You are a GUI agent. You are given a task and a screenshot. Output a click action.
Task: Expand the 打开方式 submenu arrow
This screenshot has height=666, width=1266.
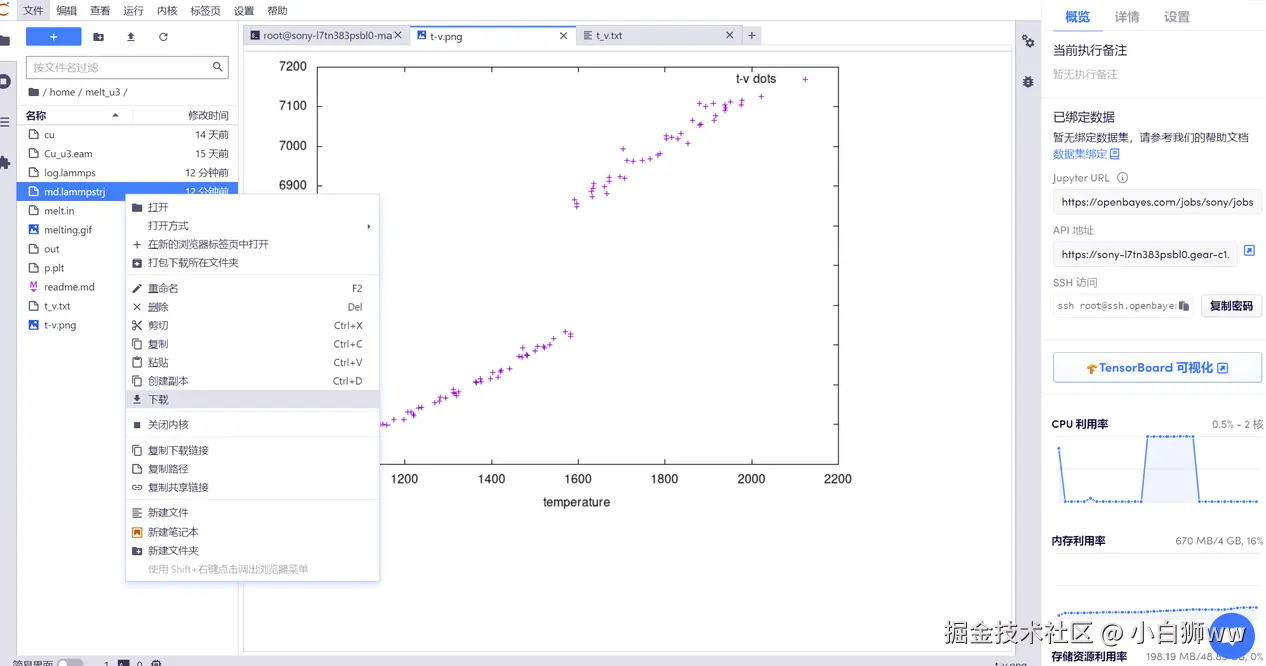(x=368, y=226)
